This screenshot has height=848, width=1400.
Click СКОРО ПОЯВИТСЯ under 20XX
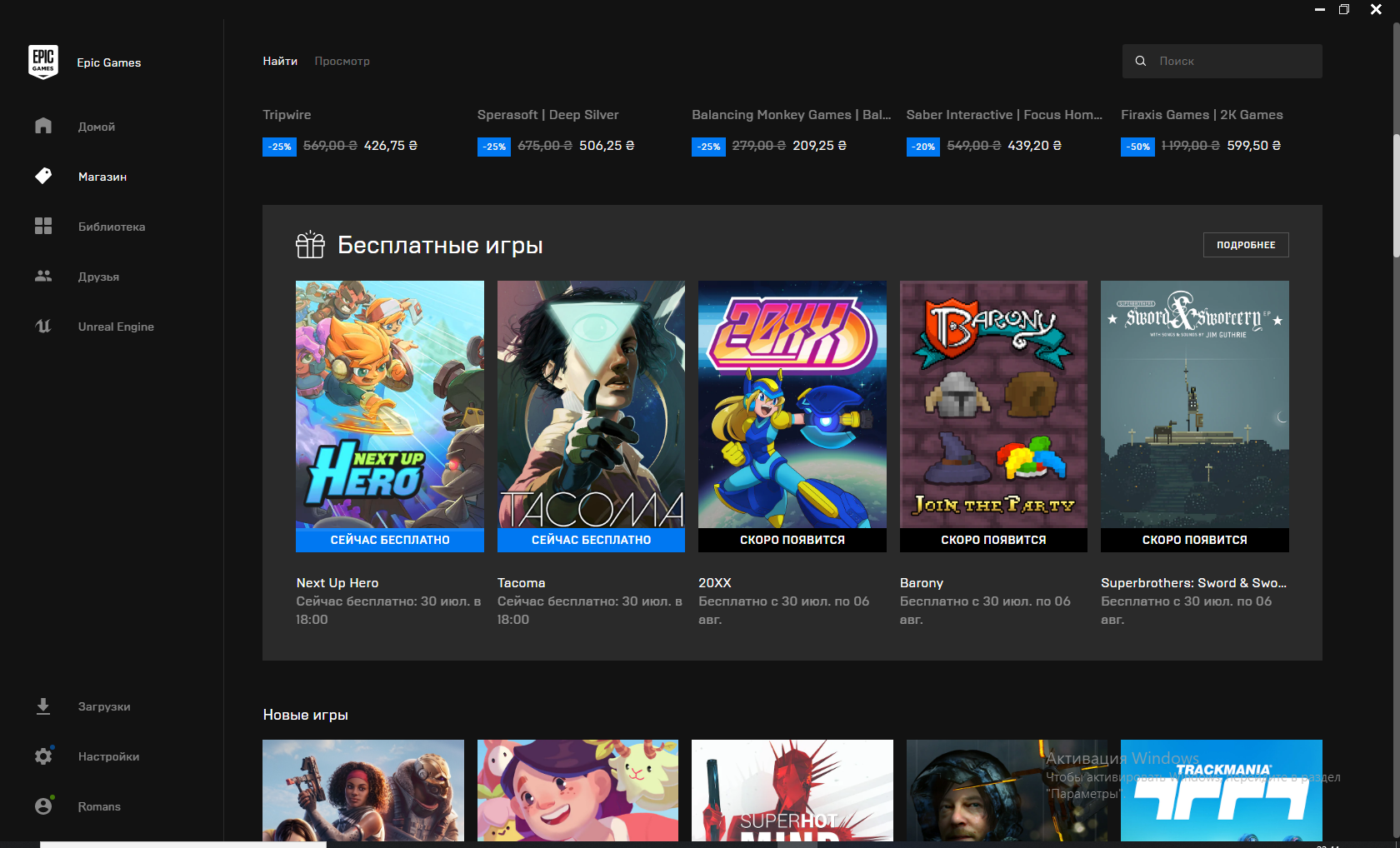click(x=792, y=540)
